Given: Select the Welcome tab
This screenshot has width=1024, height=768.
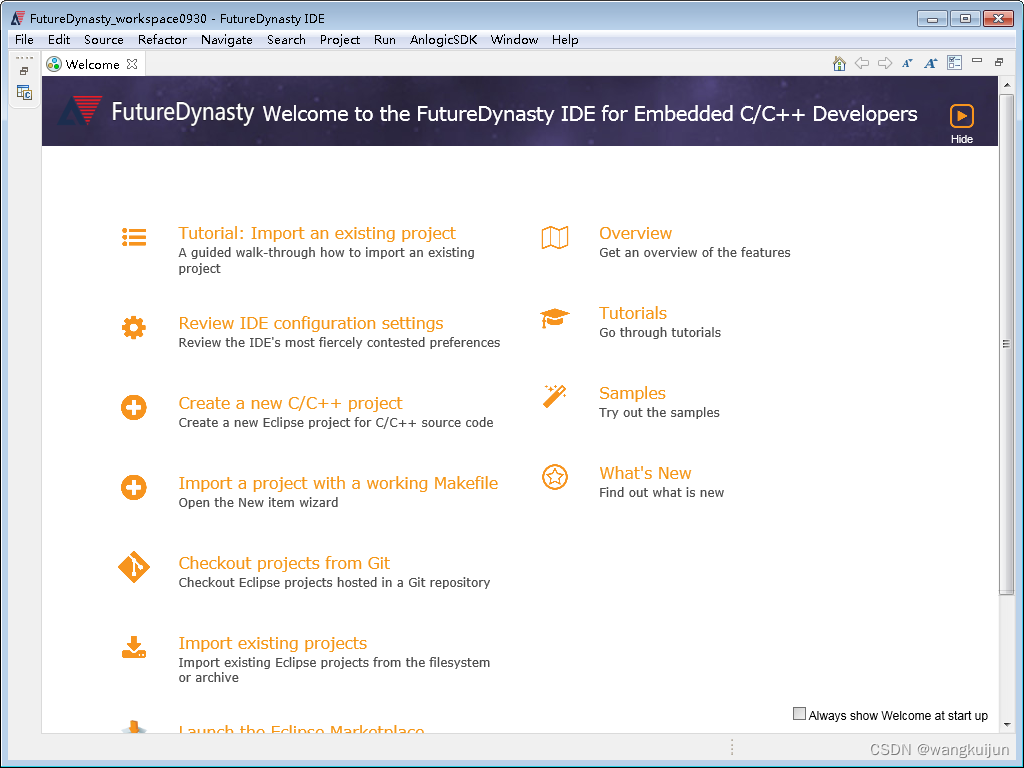Looking at the screenshot, I should pos(92,64).
